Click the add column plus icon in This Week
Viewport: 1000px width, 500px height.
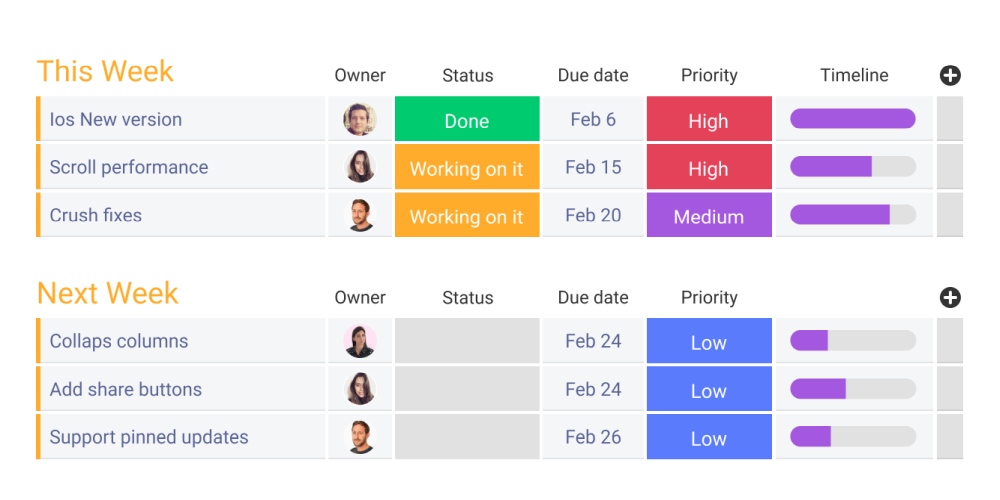(x=950, y=75)
